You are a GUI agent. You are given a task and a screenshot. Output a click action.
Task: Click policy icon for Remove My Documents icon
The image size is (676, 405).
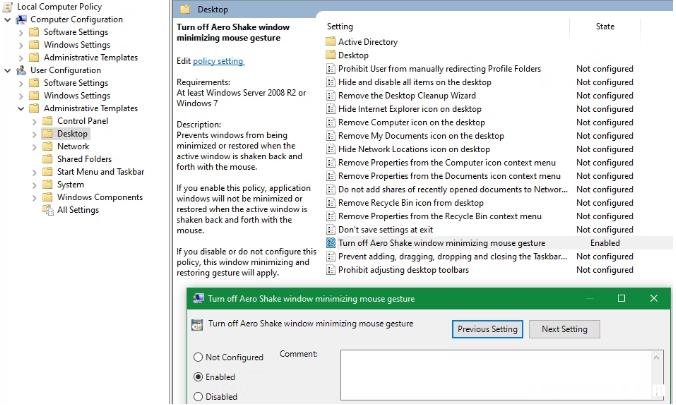331,135
